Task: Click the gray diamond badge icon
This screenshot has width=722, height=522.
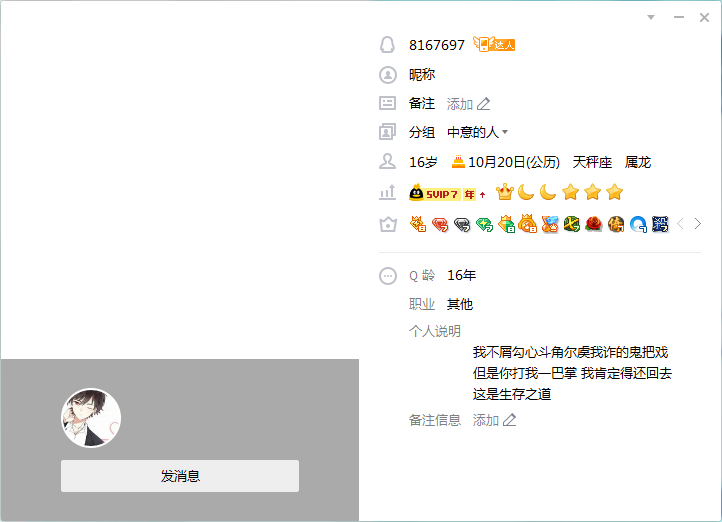Action: (x=462, y=225)
